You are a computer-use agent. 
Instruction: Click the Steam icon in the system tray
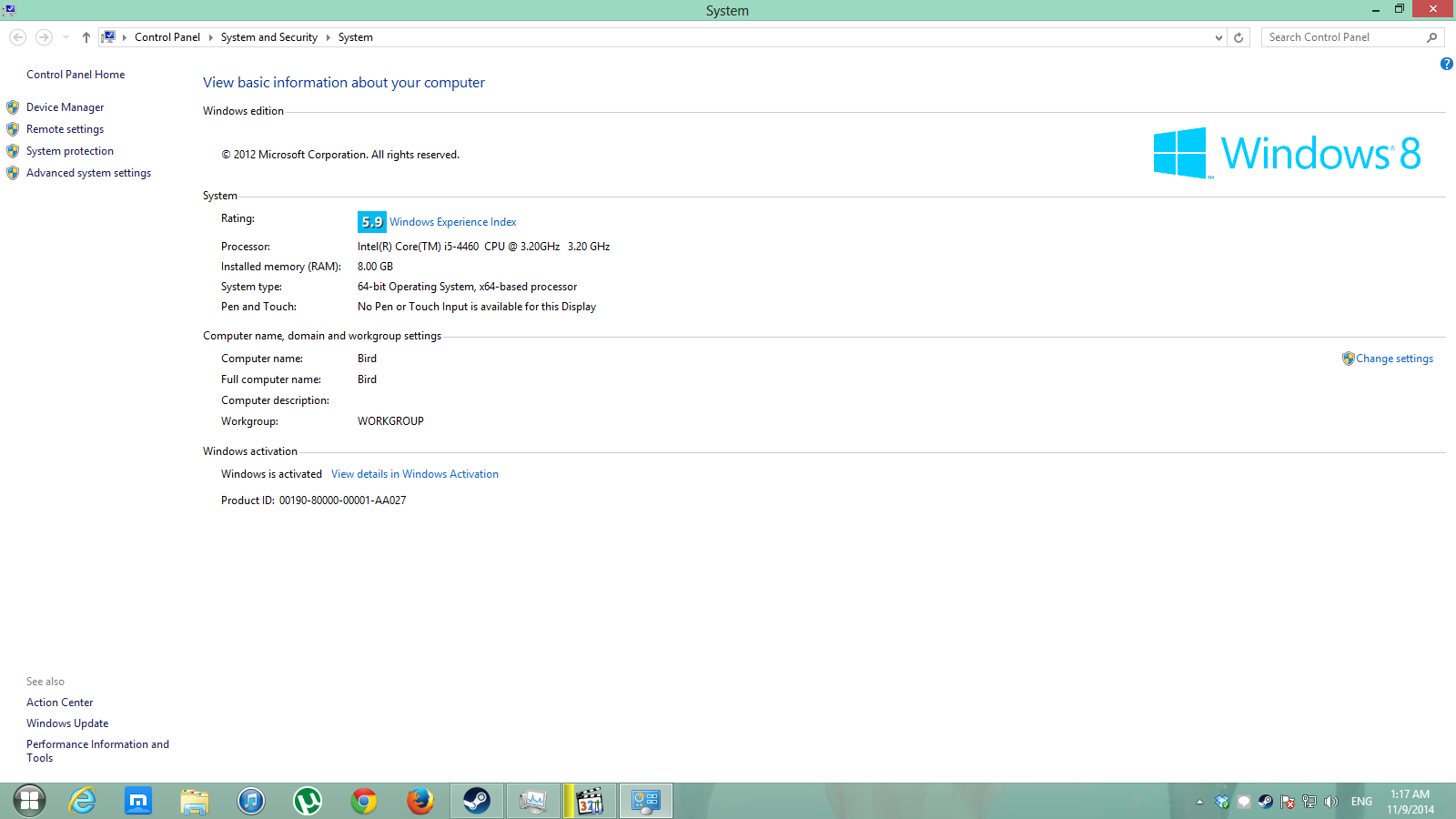pos(1266,802)
